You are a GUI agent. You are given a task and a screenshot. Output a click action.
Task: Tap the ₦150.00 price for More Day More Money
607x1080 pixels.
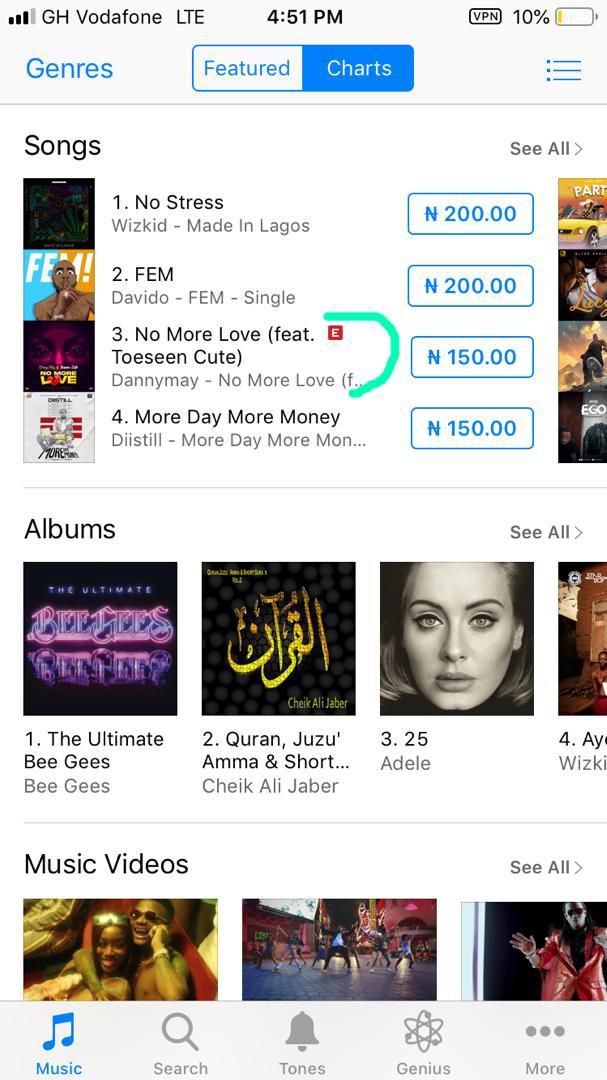pyautogui.click(x=470, y=428)
